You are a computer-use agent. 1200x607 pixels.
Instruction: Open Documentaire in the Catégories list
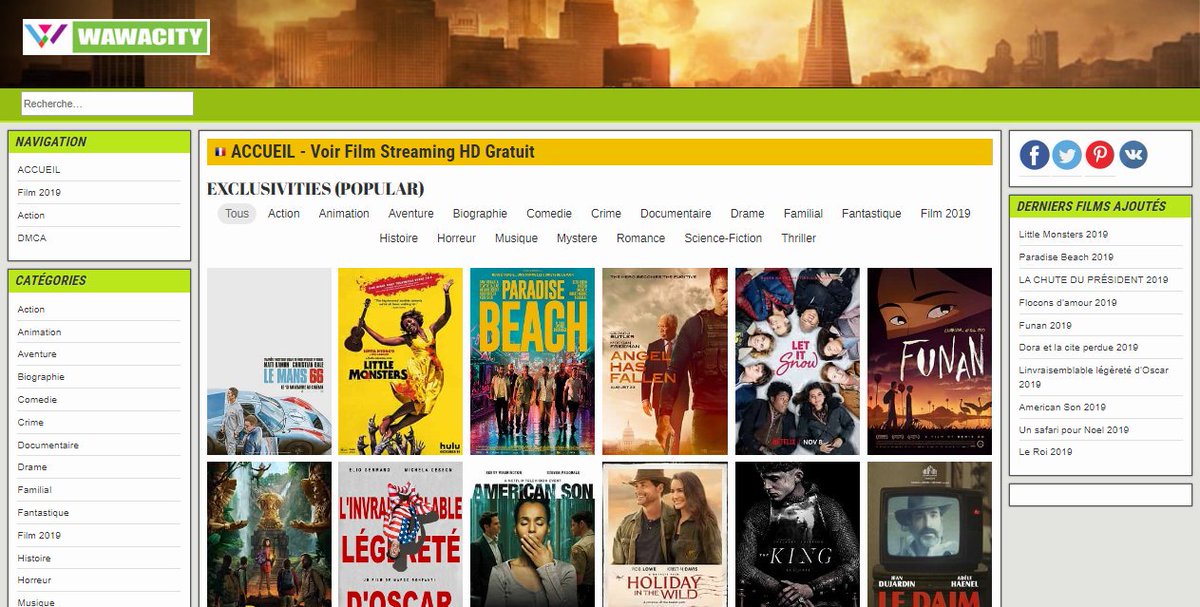pyautogui.click(x=48, y=445)
